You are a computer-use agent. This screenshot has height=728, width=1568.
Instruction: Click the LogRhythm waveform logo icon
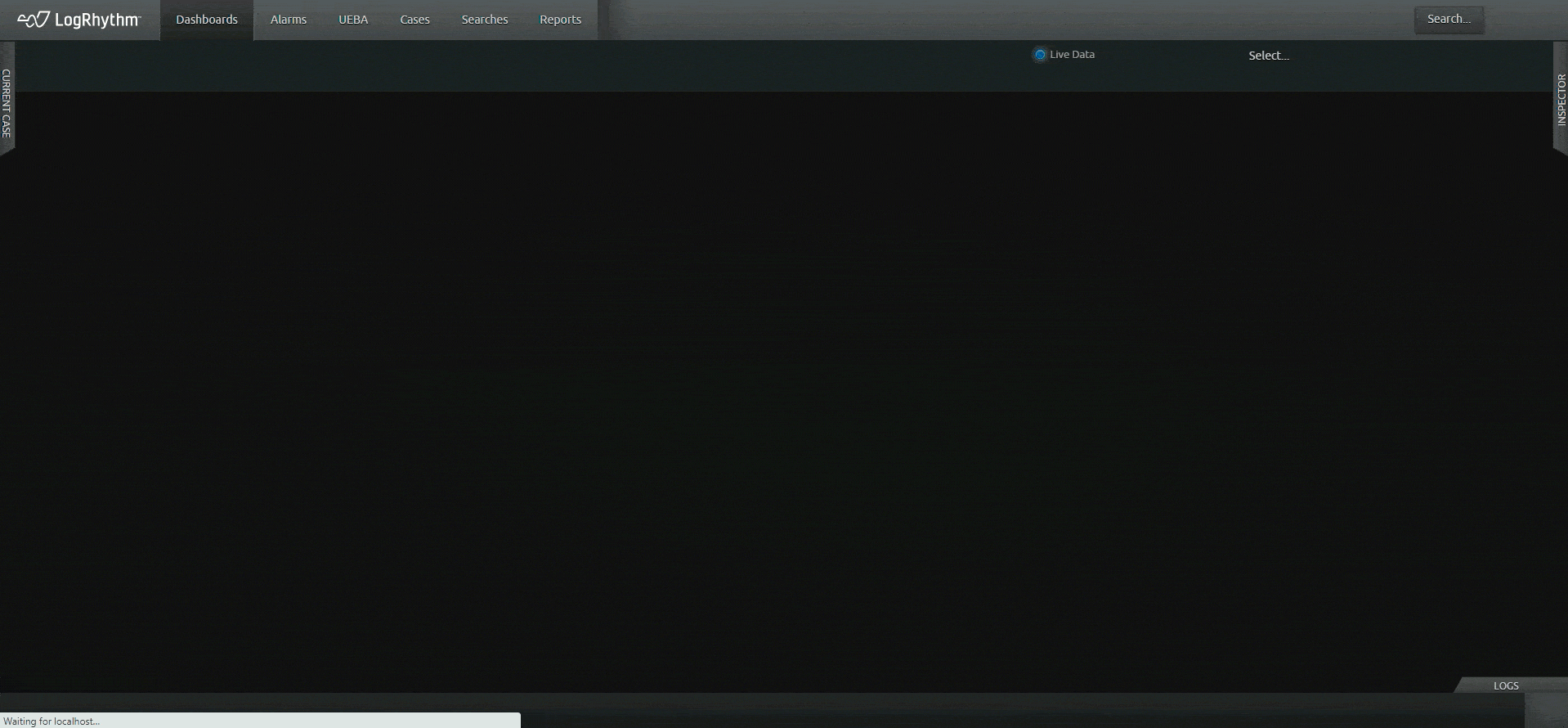[x=34, y=20]
